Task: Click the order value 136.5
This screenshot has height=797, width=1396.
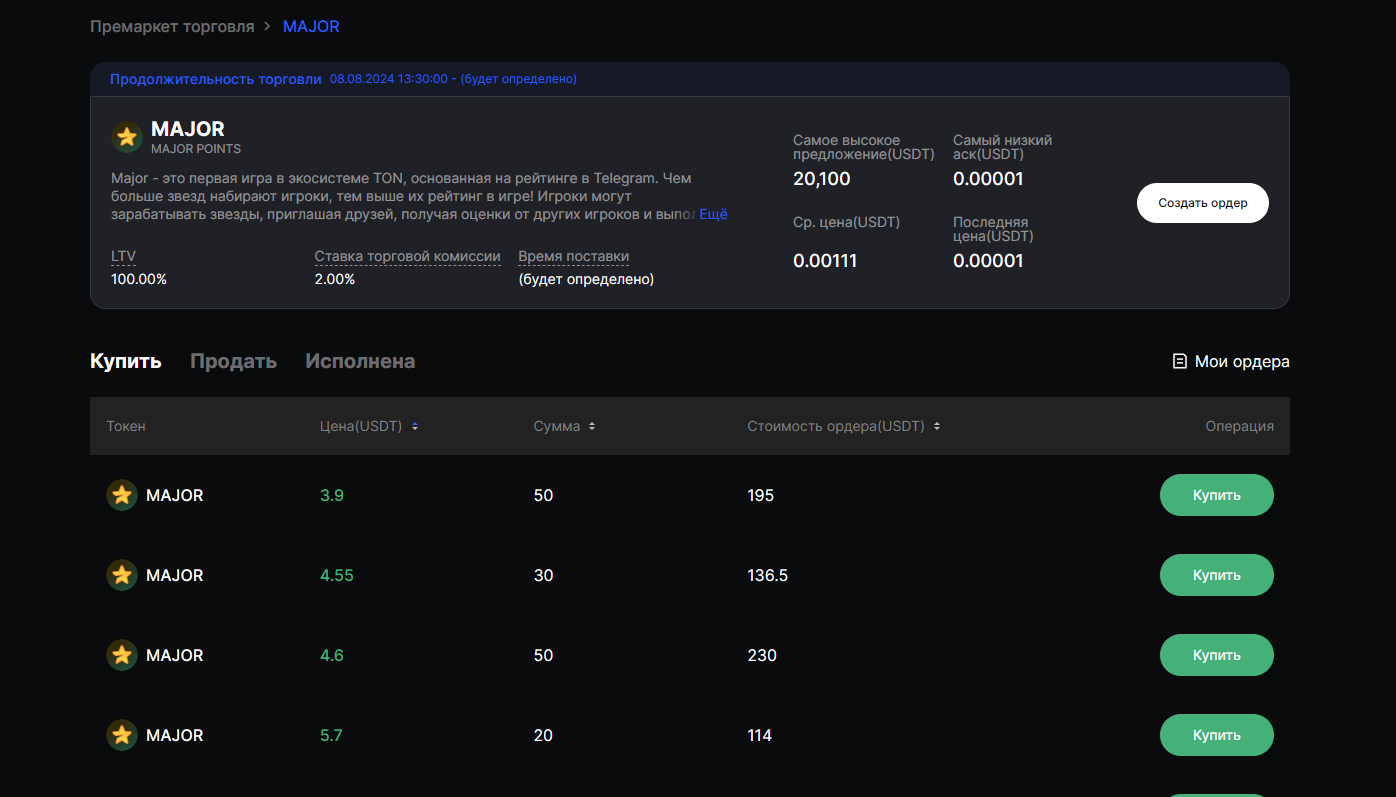Action: (x=768, y=575)
